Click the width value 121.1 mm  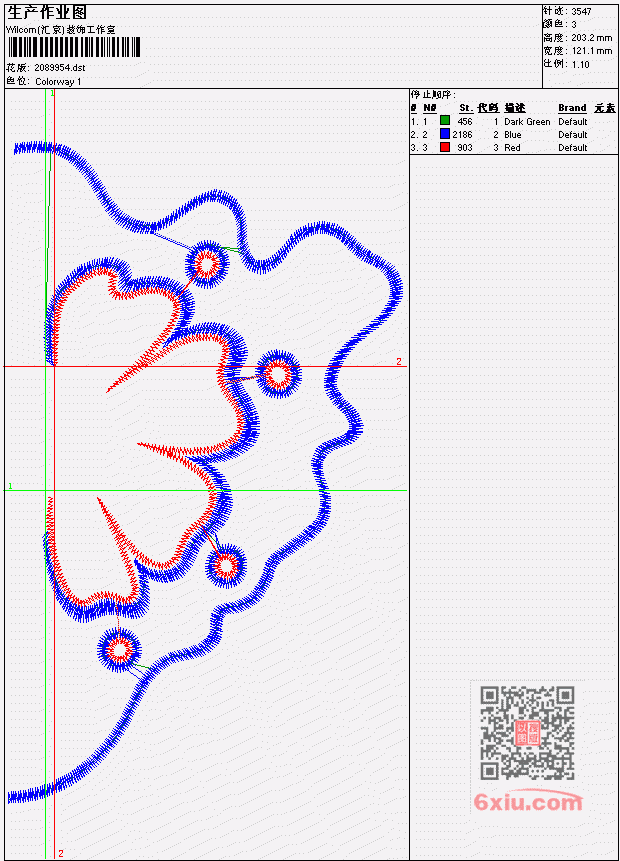(591, 51)
